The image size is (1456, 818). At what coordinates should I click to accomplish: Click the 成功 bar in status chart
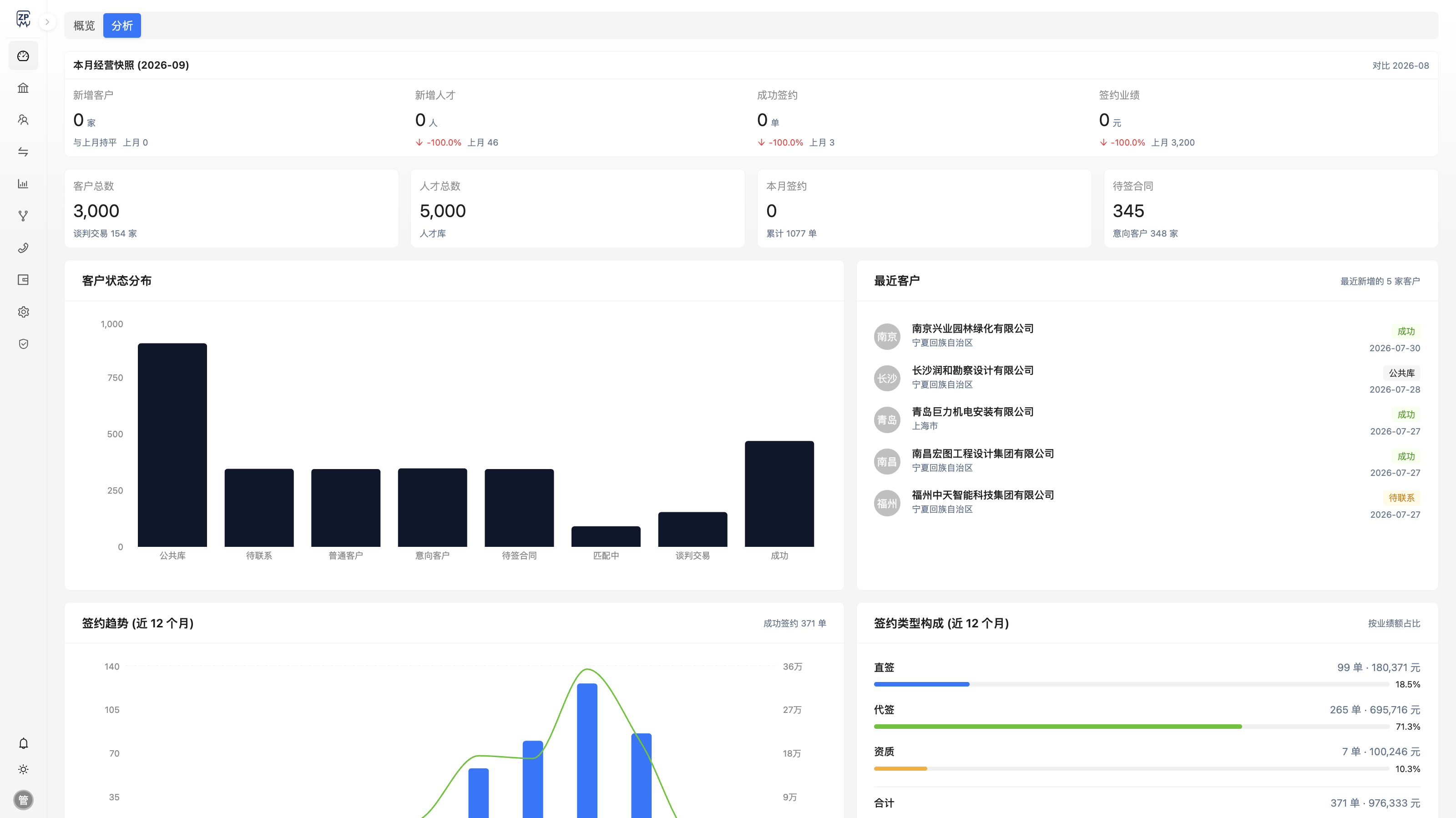point(779,494)
